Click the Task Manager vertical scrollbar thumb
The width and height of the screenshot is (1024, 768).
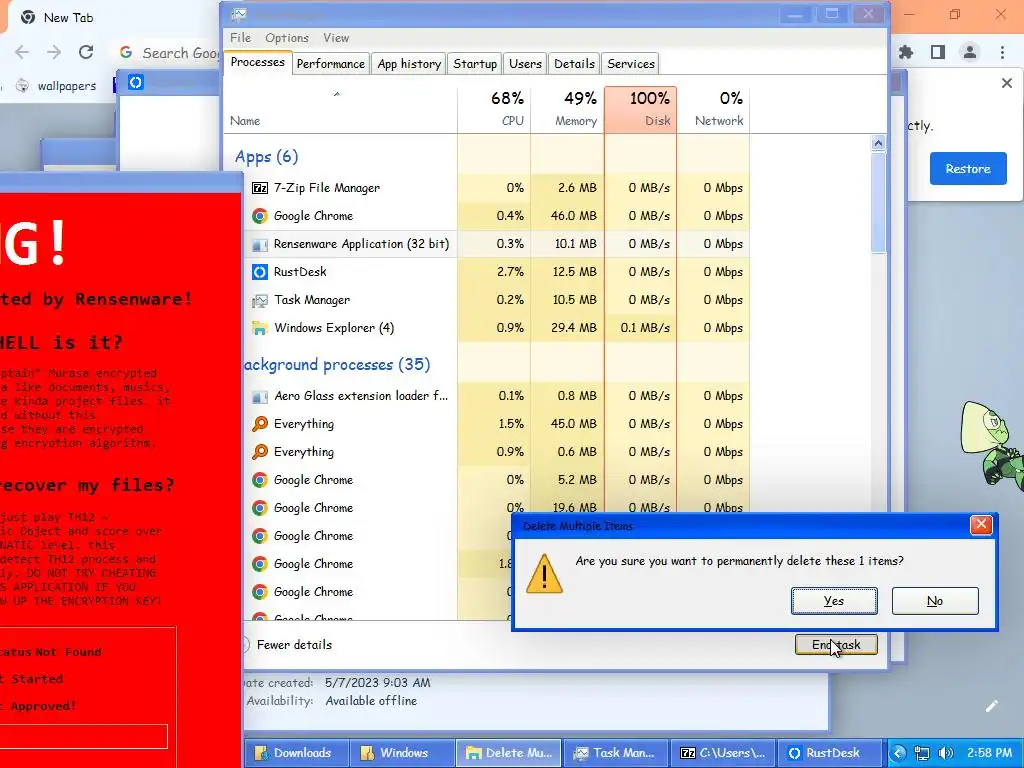878,203
